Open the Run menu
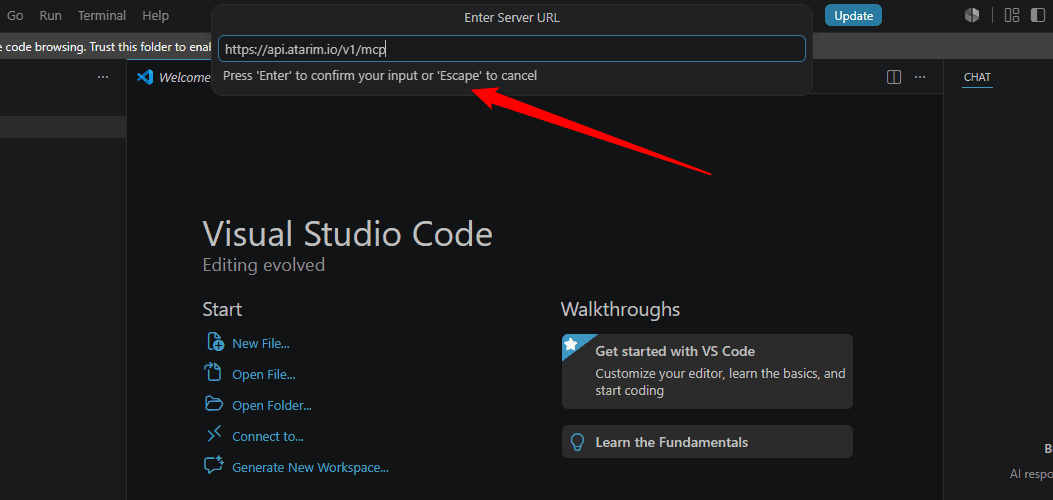 [50, 15]
